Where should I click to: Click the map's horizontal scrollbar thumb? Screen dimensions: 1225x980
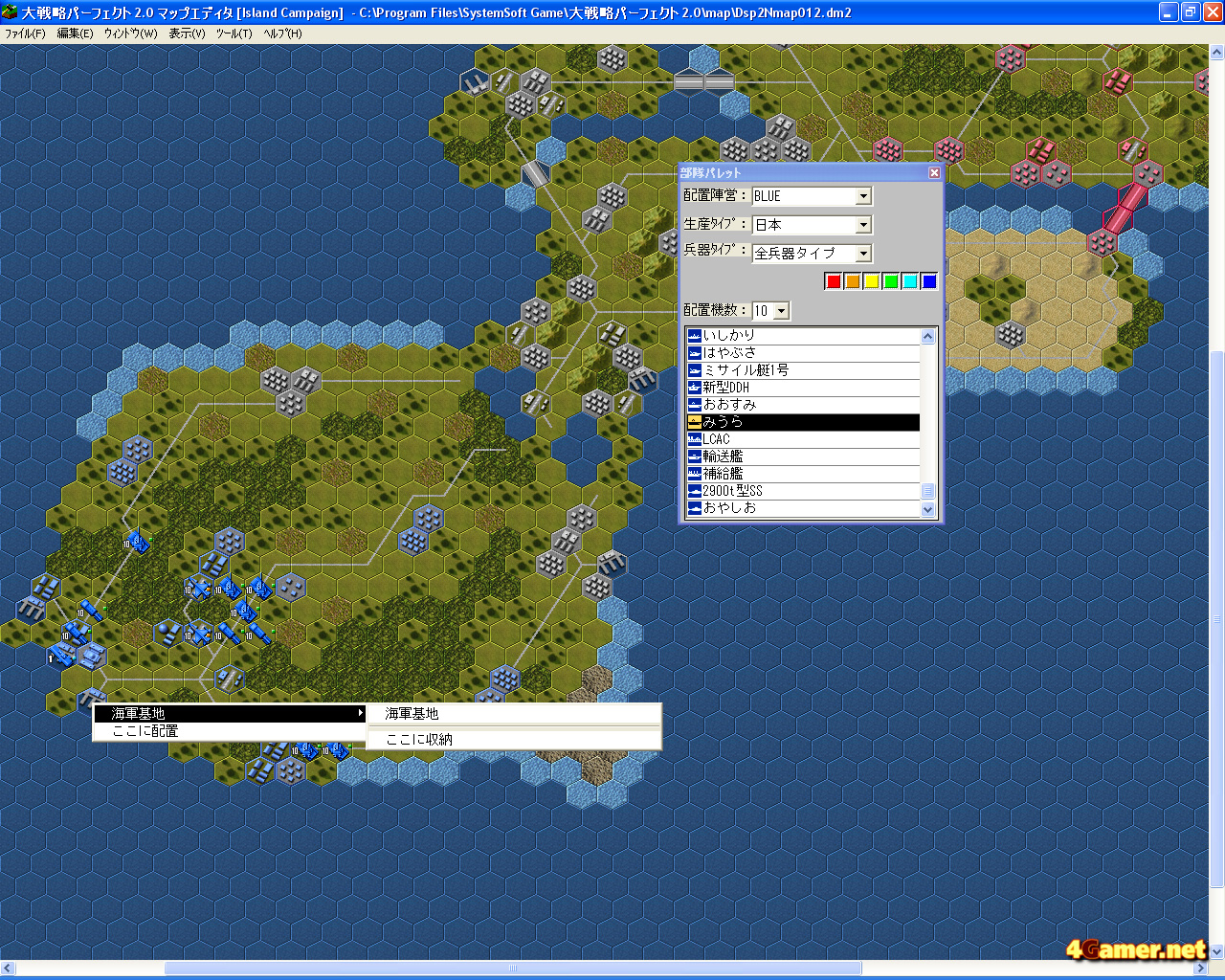click(514, 969)
